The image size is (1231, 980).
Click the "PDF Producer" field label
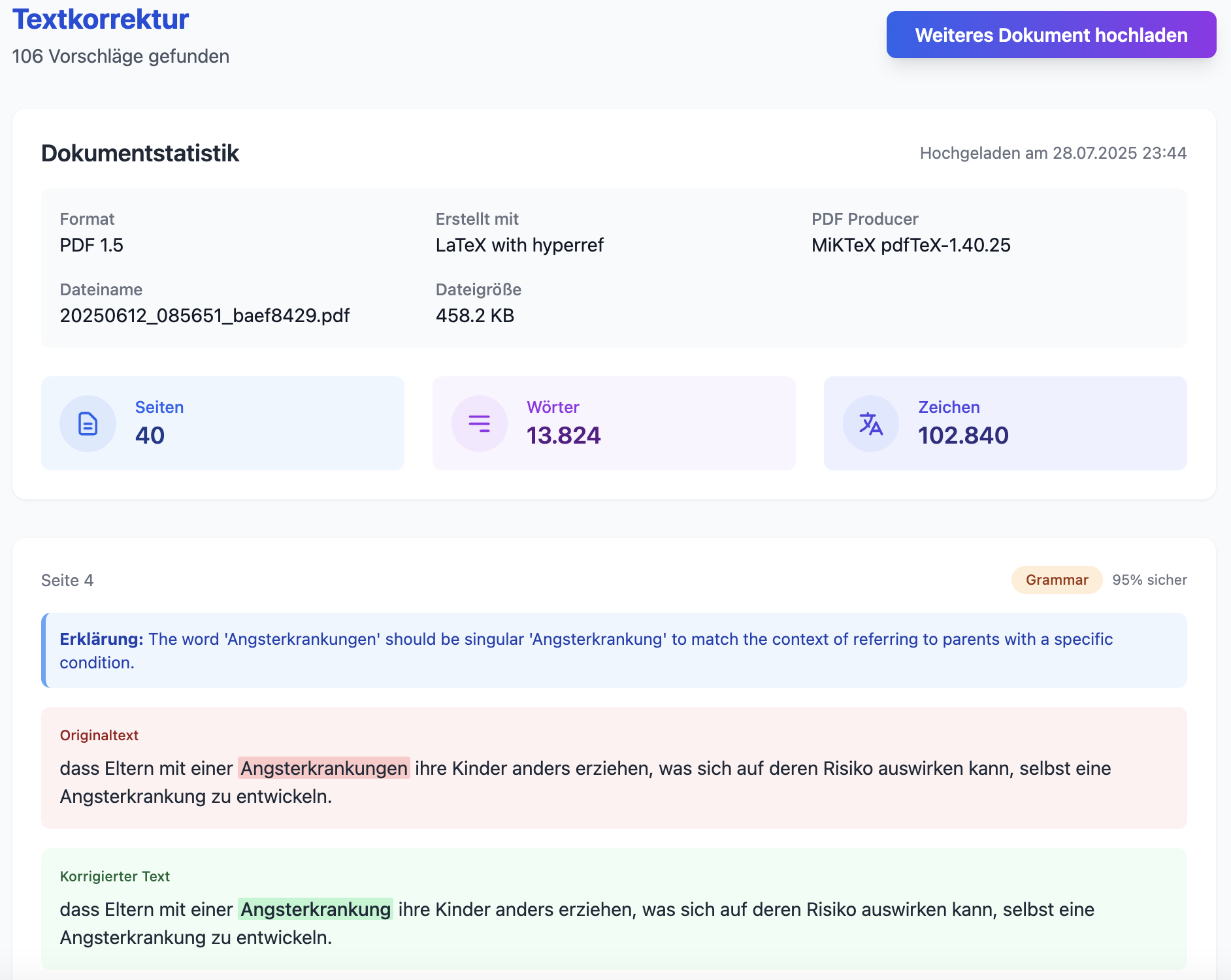click(x=864, y=219)
